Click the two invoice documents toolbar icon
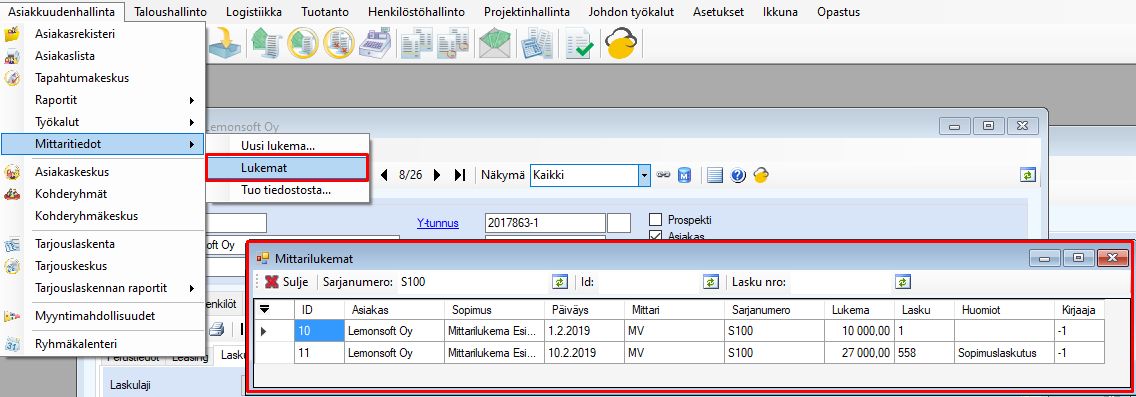This screenshot has width=1136, height=397. [x=417, y=43]
